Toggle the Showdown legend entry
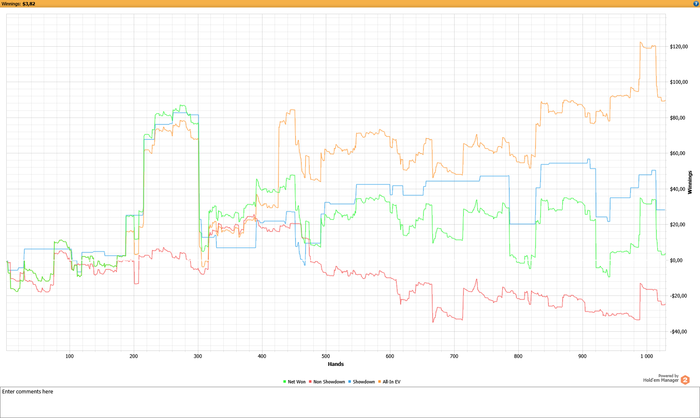The image size is (700, 418). tap(362, 382)
